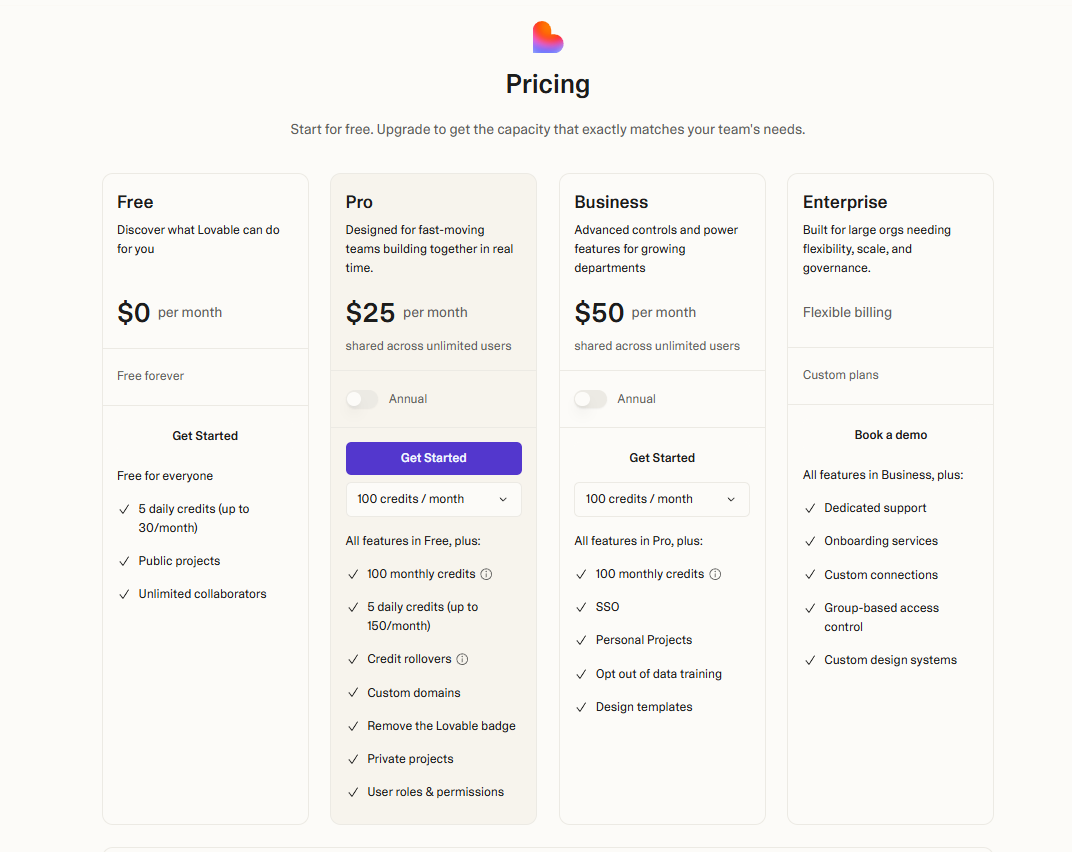Click the checkmark next to Custom domains
1072x852 pixels.
pyautogui.click(x=353, y=692)
